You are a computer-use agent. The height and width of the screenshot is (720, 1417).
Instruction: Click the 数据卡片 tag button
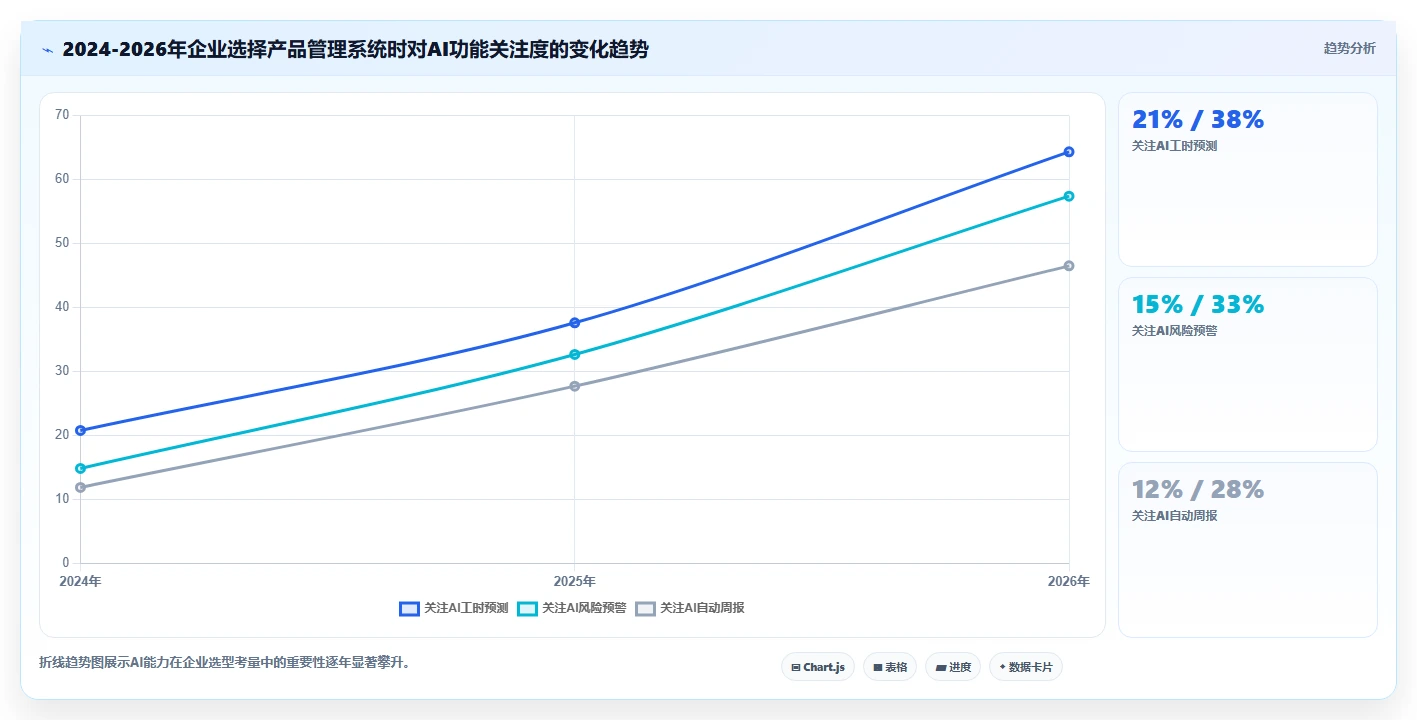[1026, 667]
